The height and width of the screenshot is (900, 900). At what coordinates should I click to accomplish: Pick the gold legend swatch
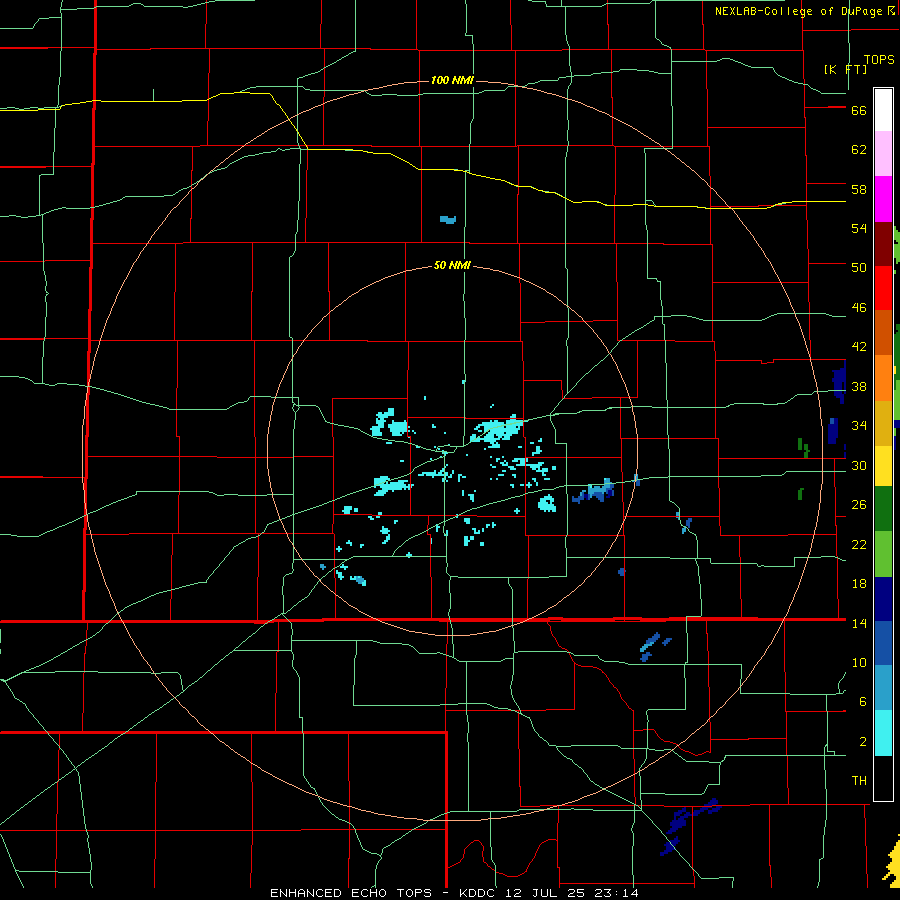[883, 423]
